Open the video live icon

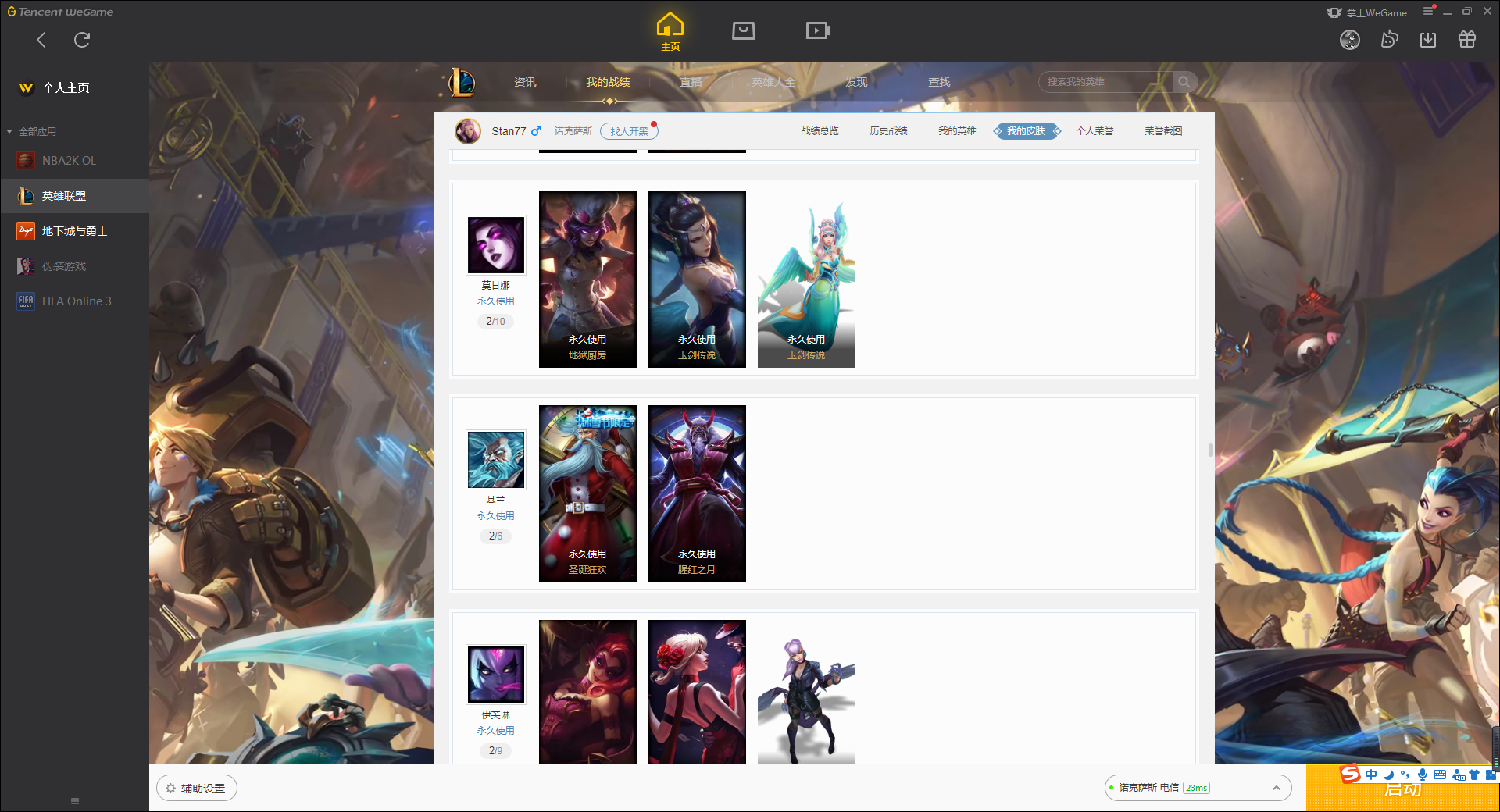(818, 30)
